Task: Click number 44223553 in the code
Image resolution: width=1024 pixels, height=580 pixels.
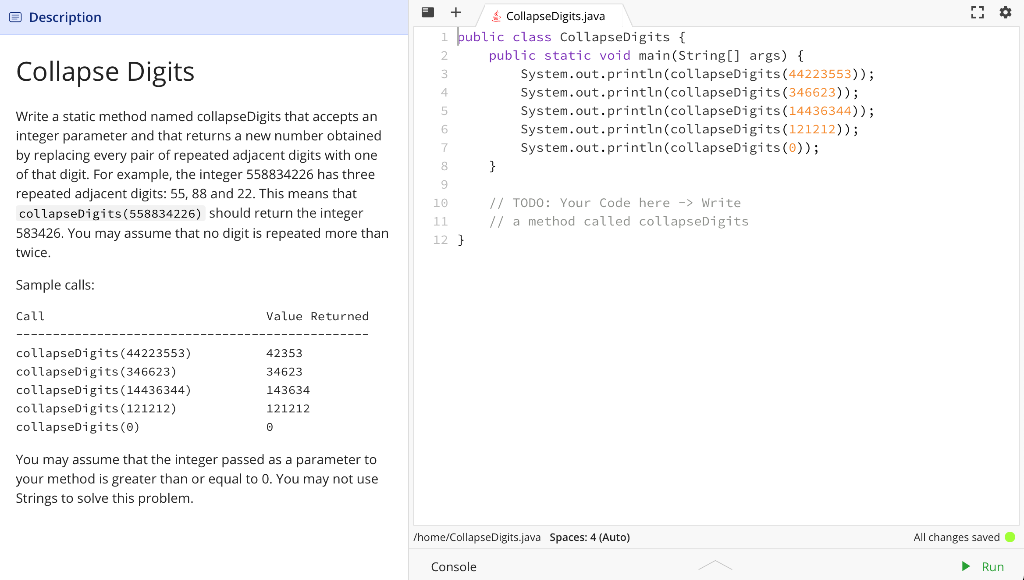Action: point(820,74)
